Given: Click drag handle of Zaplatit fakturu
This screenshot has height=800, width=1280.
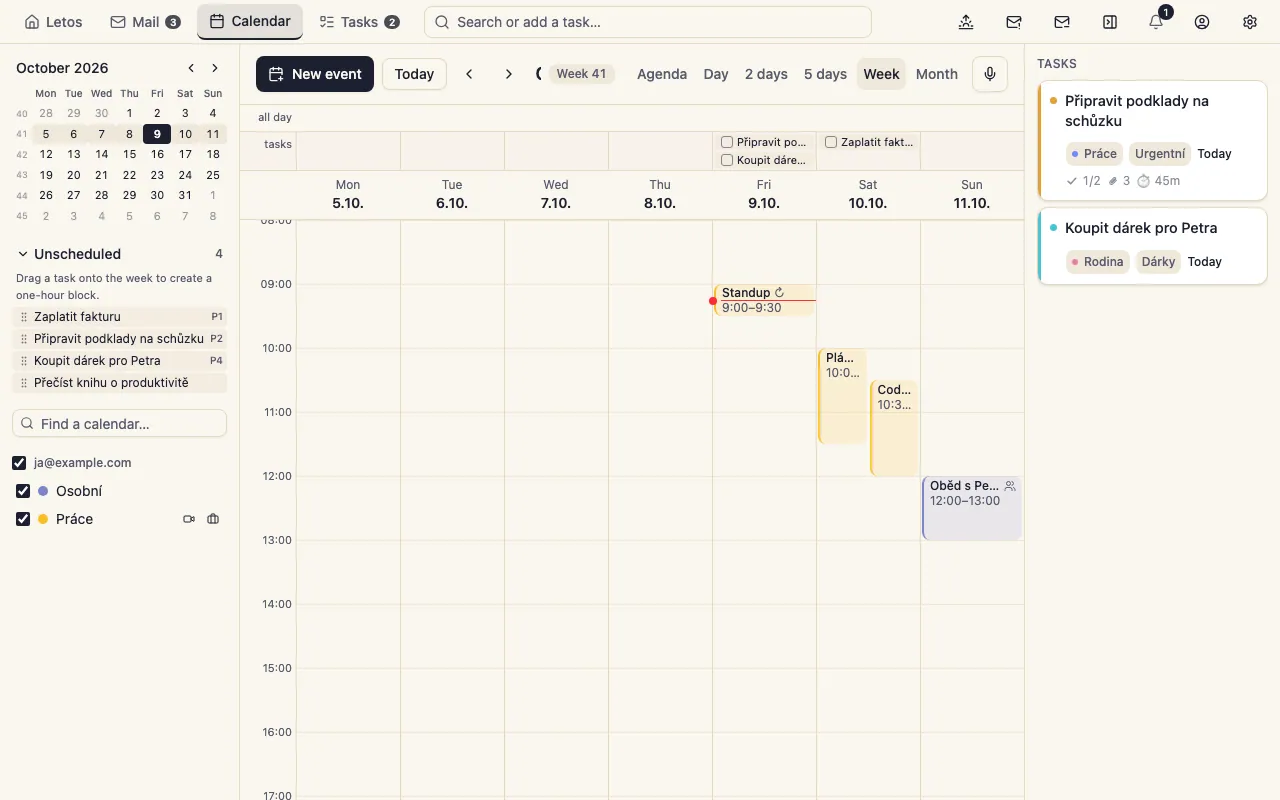Looking at the screenshot, I should click(24, 317).
